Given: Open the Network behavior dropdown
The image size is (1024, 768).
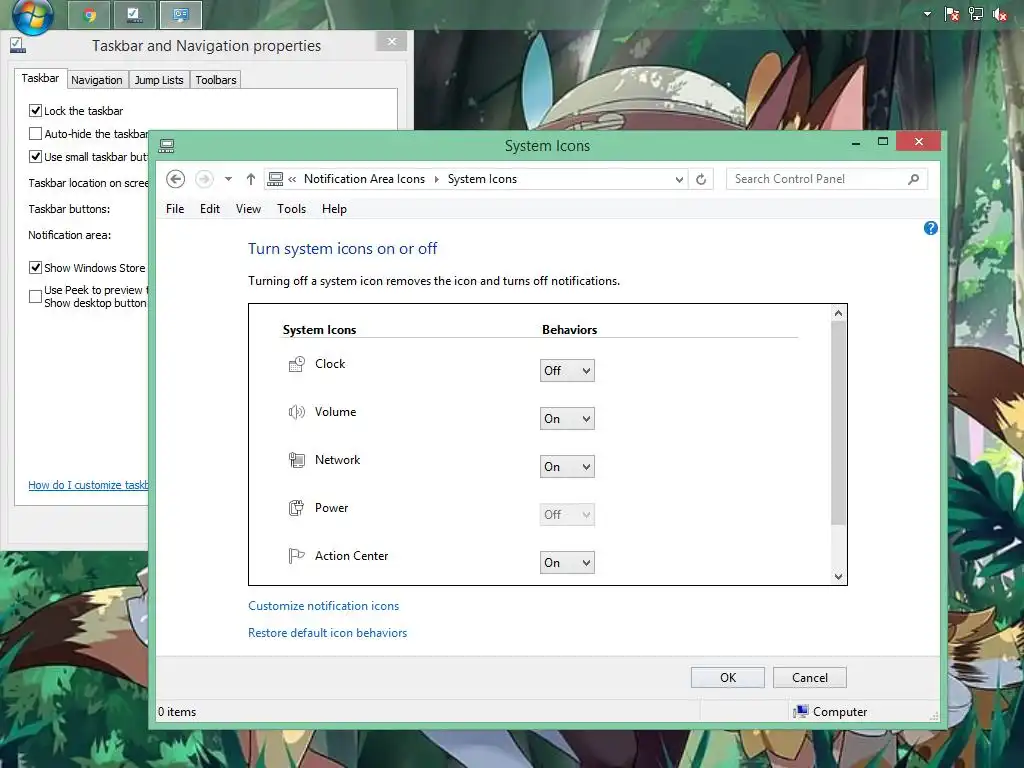Looking at the screenshot, I should click(x=567, y=467).
